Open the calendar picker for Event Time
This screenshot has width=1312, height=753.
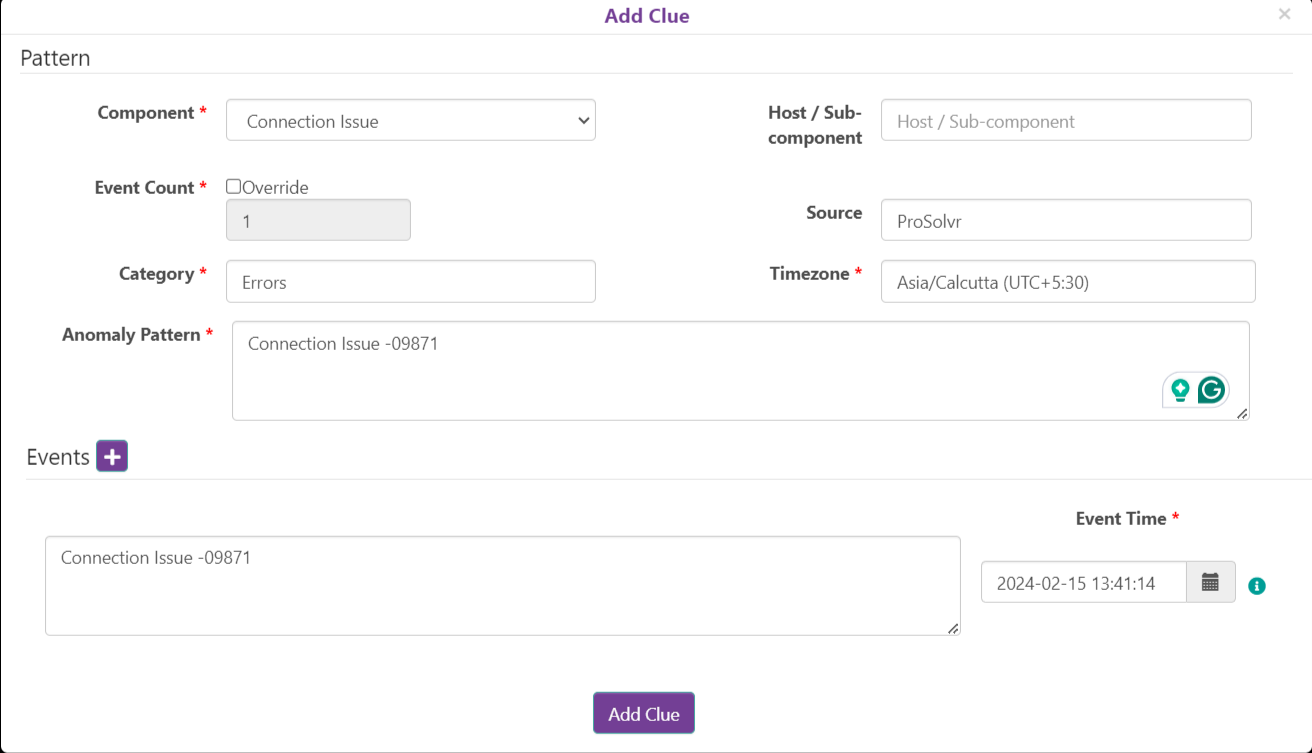(x=1210, y=582)
